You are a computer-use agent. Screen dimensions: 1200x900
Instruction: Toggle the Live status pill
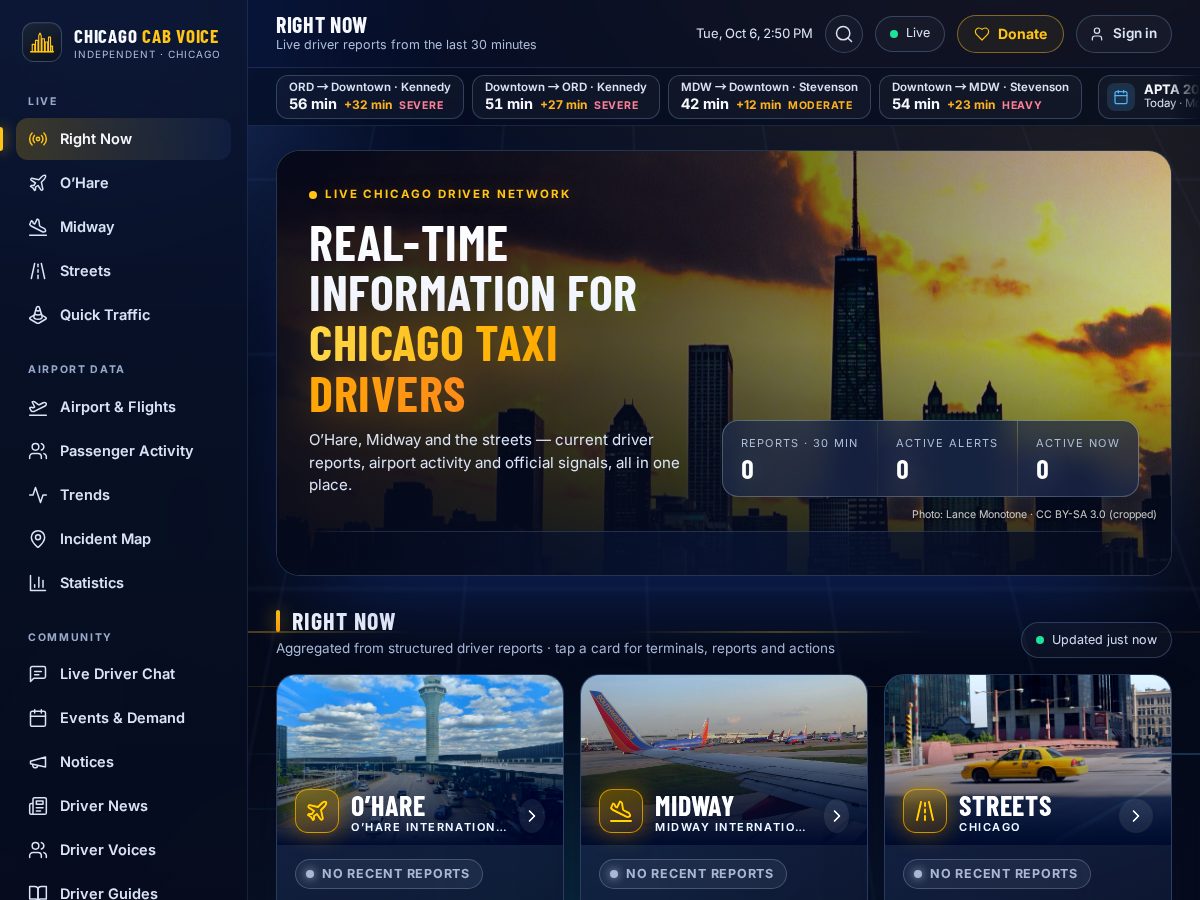point(910,34)
